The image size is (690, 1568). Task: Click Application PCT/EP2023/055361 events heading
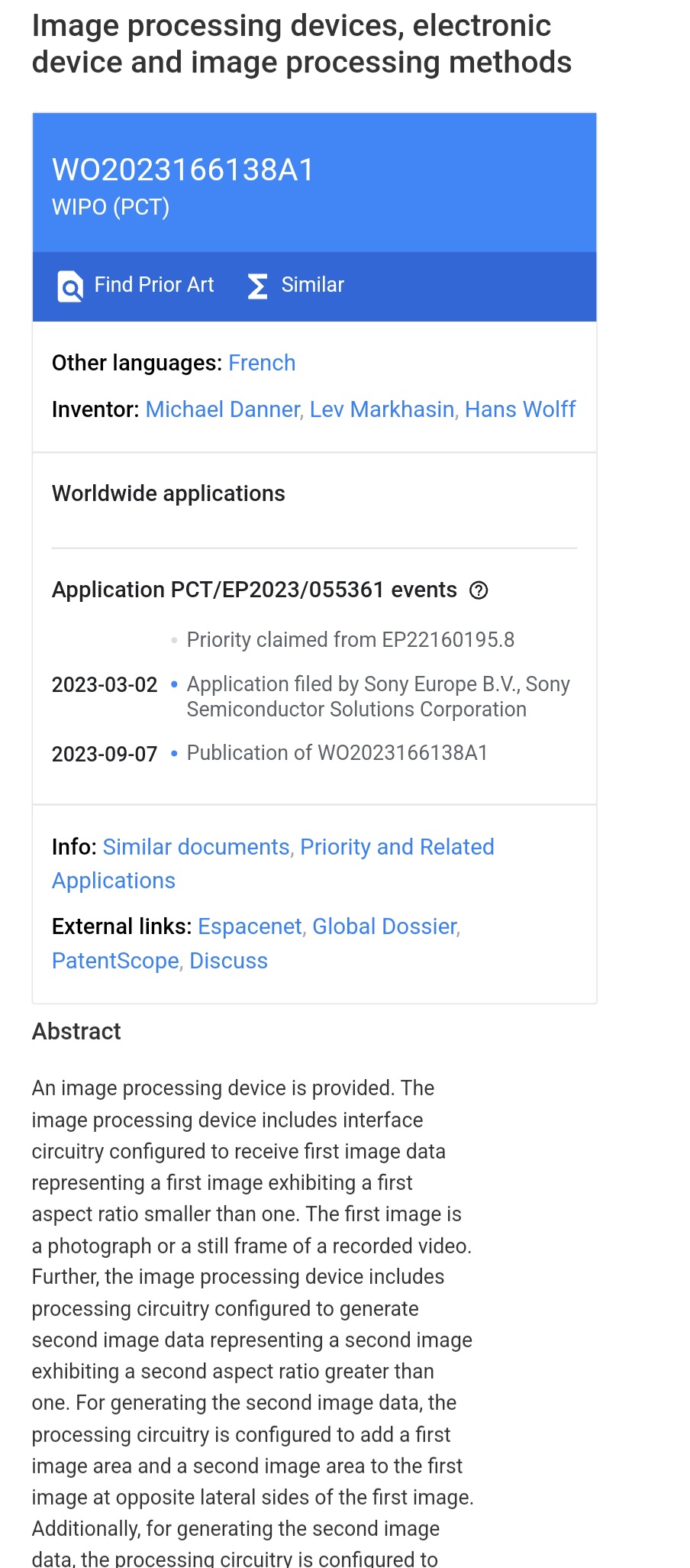254,590
